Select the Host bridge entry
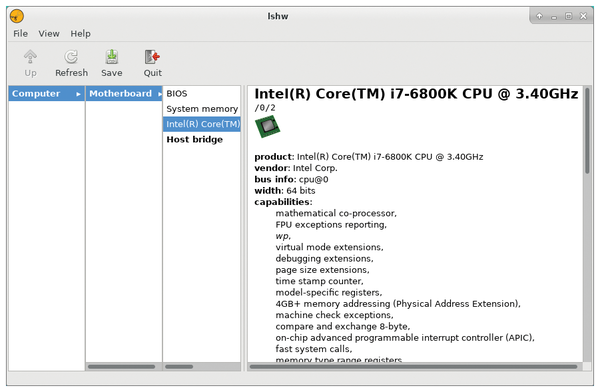600x392 pixels. coord(202,139)
